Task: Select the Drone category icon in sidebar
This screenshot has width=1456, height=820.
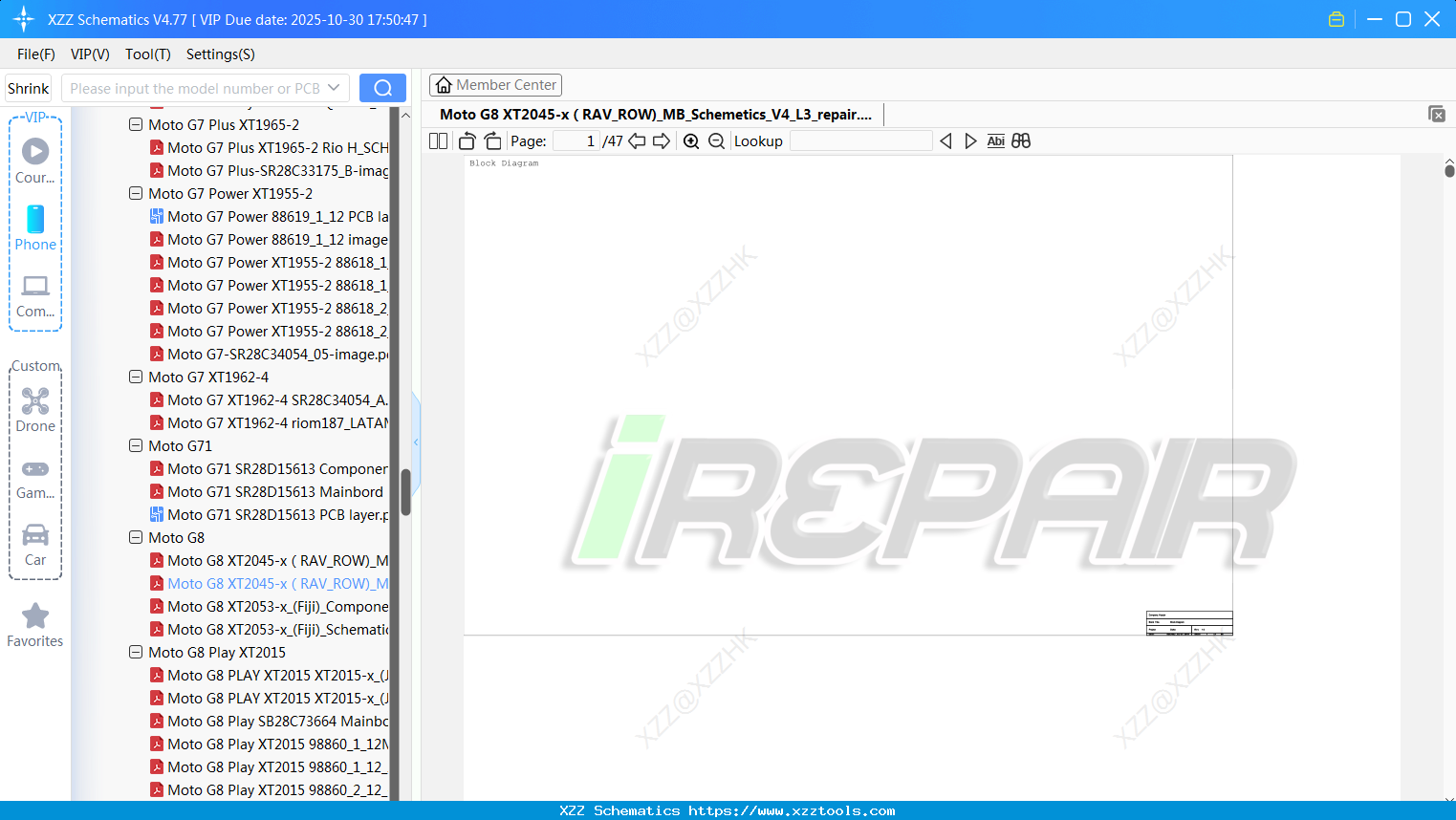Action: [x=35, y=401]
